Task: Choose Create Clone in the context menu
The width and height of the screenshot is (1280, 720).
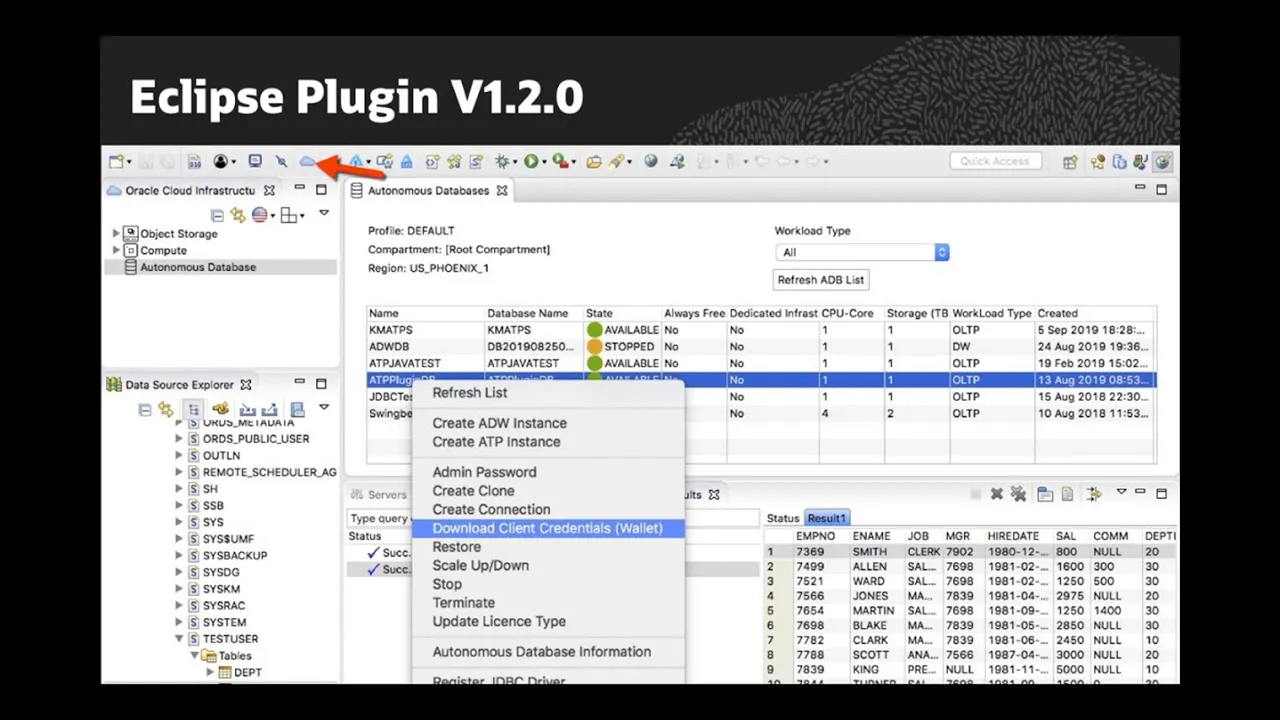Action: (x=473, y=490)
